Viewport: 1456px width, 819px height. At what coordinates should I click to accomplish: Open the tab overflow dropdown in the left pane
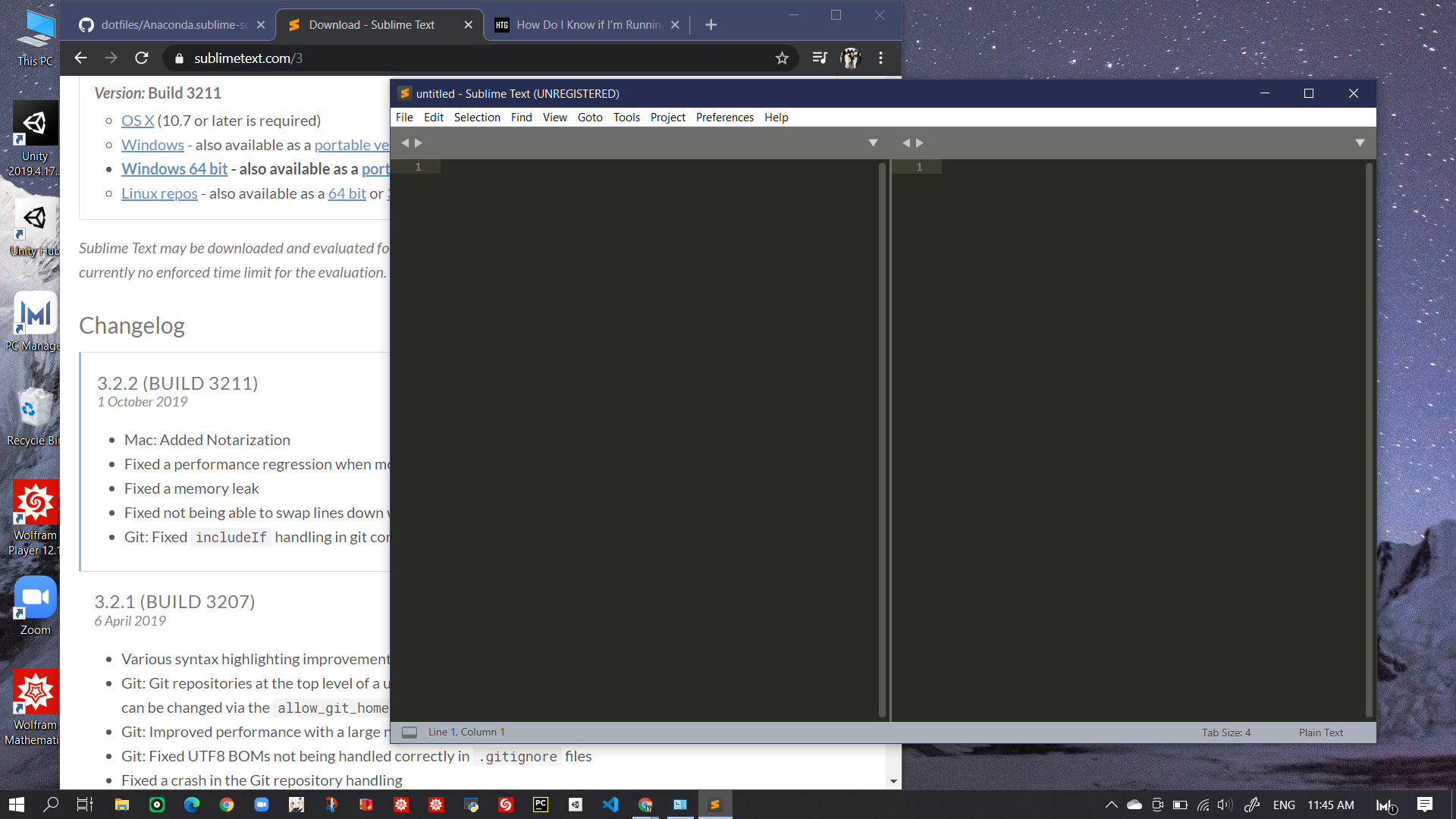pyautogui.click(x=874, y=143)
